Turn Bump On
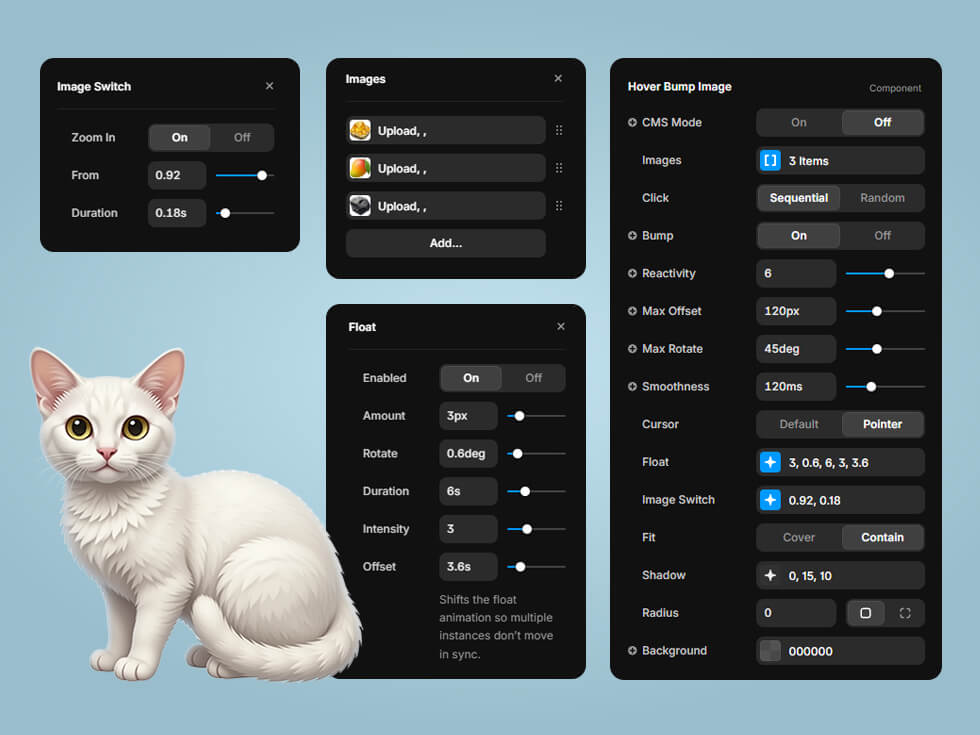The image size is (980, 735). click(799, 236)
